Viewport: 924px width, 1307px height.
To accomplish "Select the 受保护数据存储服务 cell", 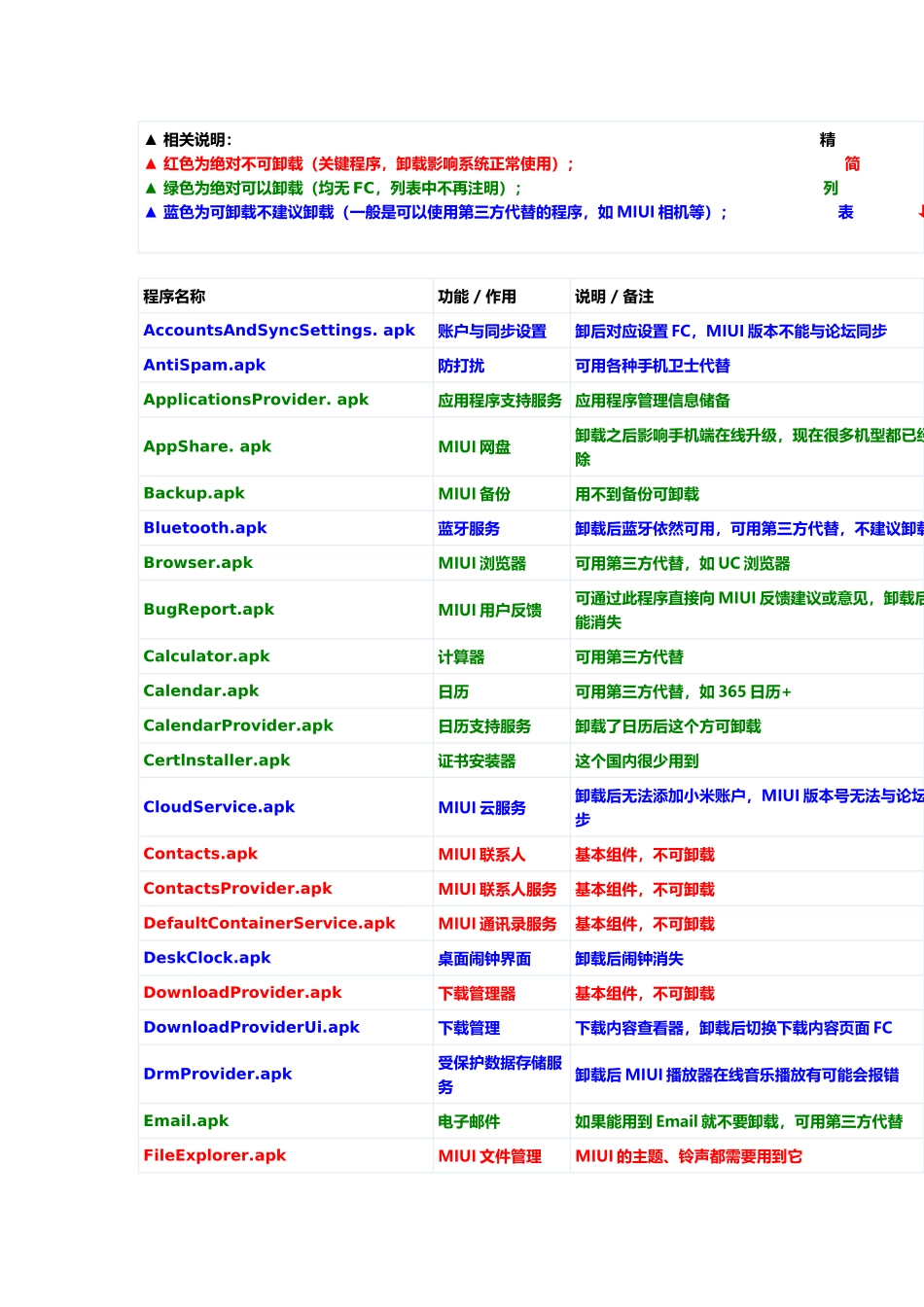I will [x=500, y=1075].
